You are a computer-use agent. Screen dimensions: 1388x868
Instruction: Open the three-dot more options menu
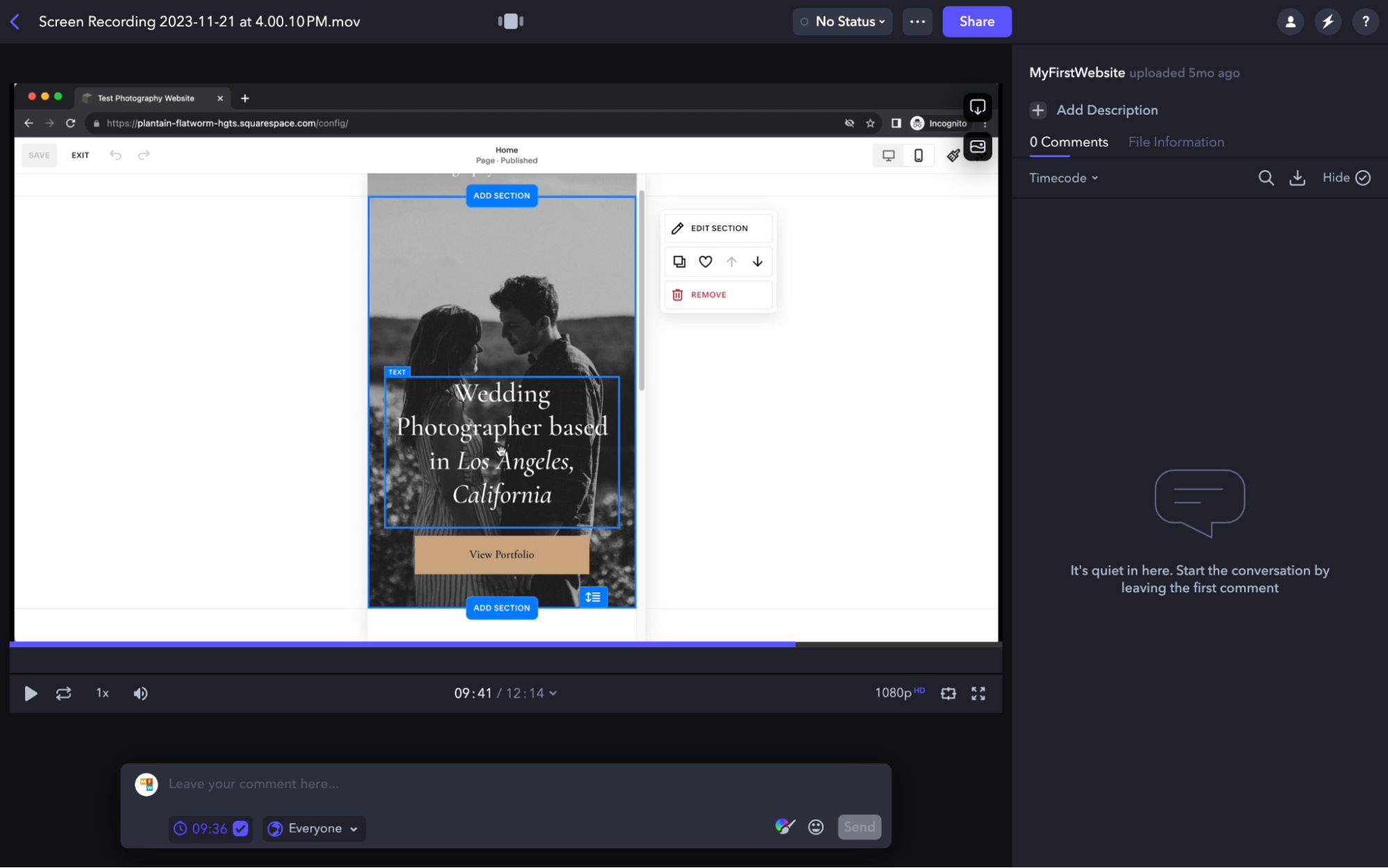(917, 22)
